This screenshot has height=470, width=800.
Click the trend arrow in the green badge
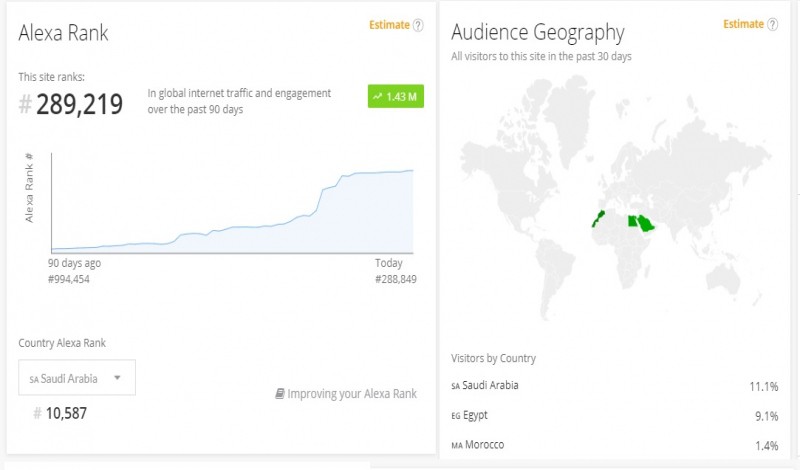[377, 97]
